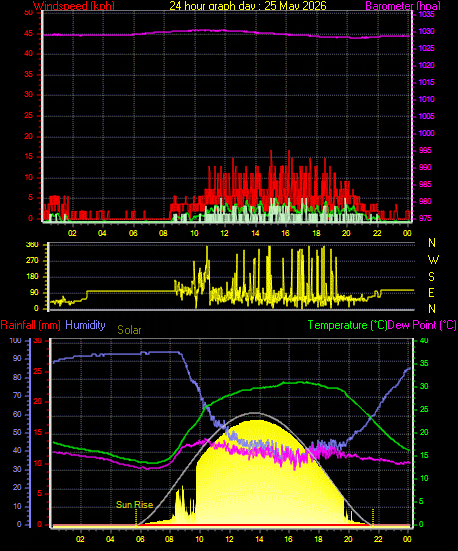The image size is (458, 551).
Task: Click hour 06 on the windspeed graph axis
Action: (133, 233)
